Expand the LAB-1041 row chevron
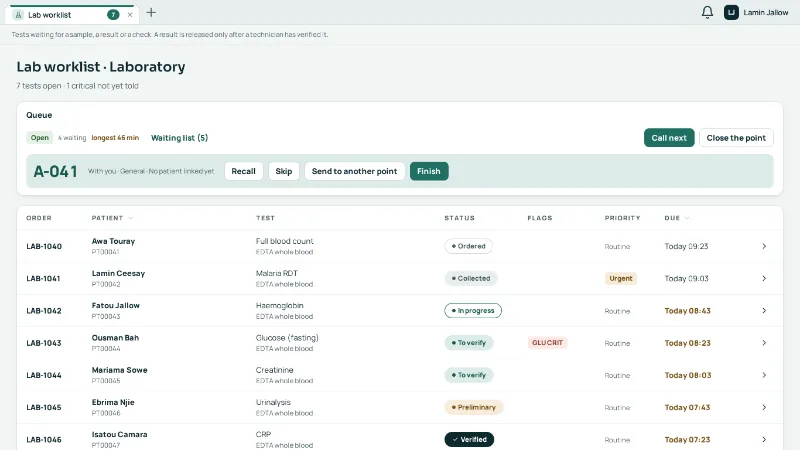Screen dimensions: 800x450 [764, 278]
